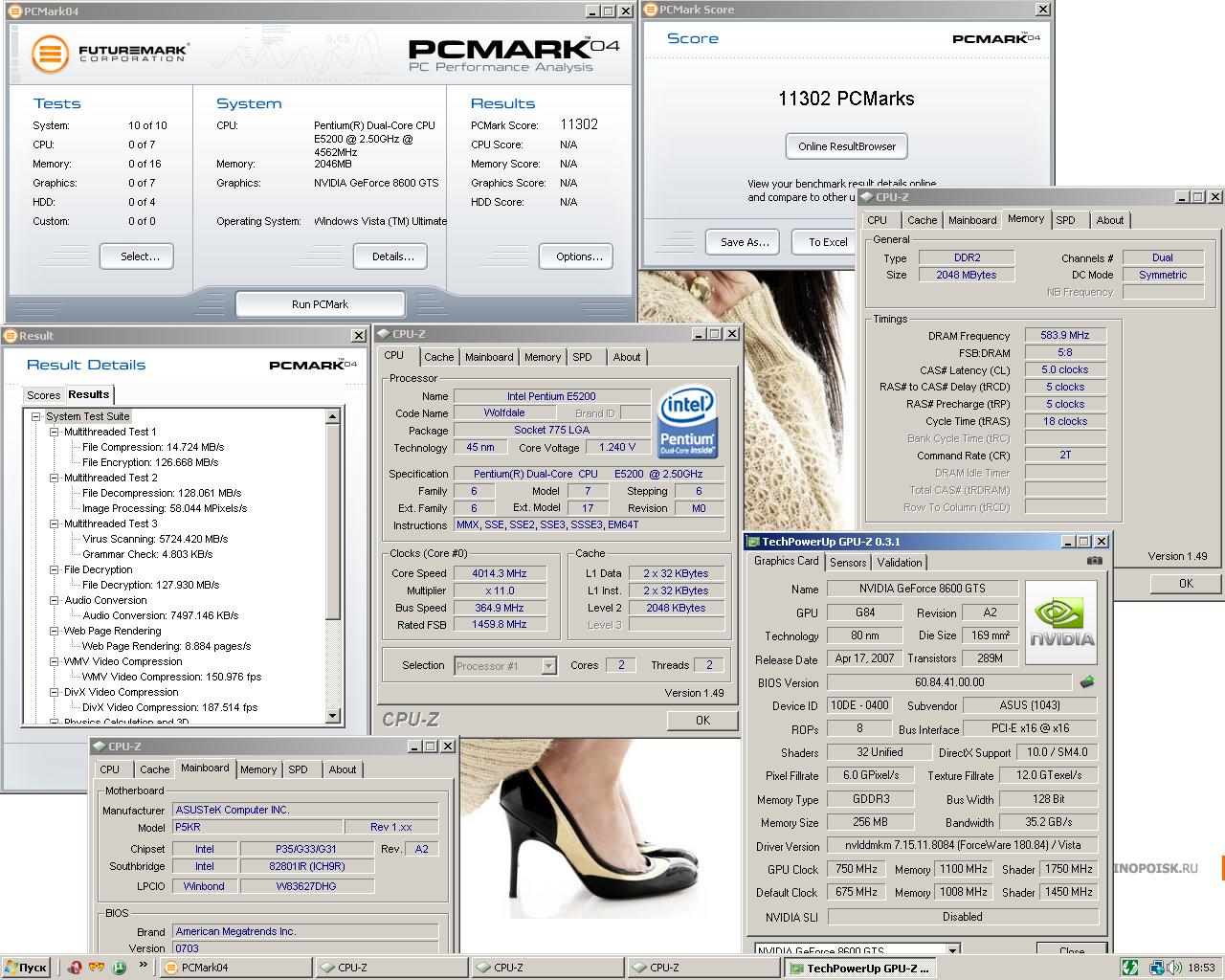Click the GPU-Z title bar icon
The image size is (1225, 980).
(753, 542)
